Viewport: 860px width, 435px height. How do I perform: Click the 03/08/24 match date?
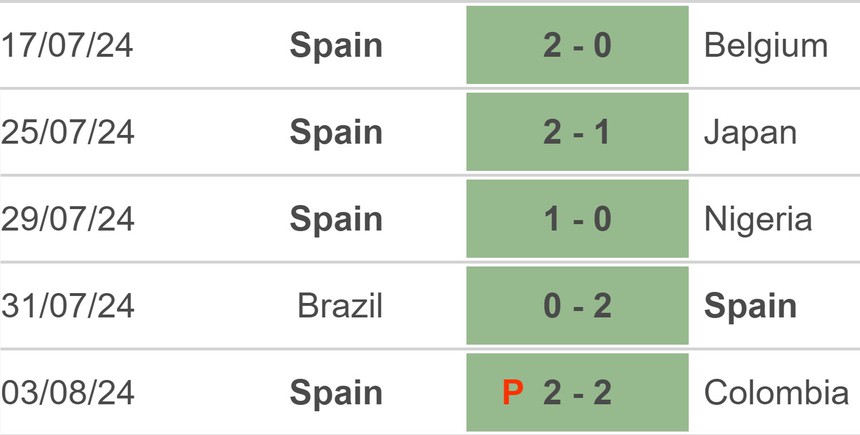pyautogui.click(x=69, y=393)
